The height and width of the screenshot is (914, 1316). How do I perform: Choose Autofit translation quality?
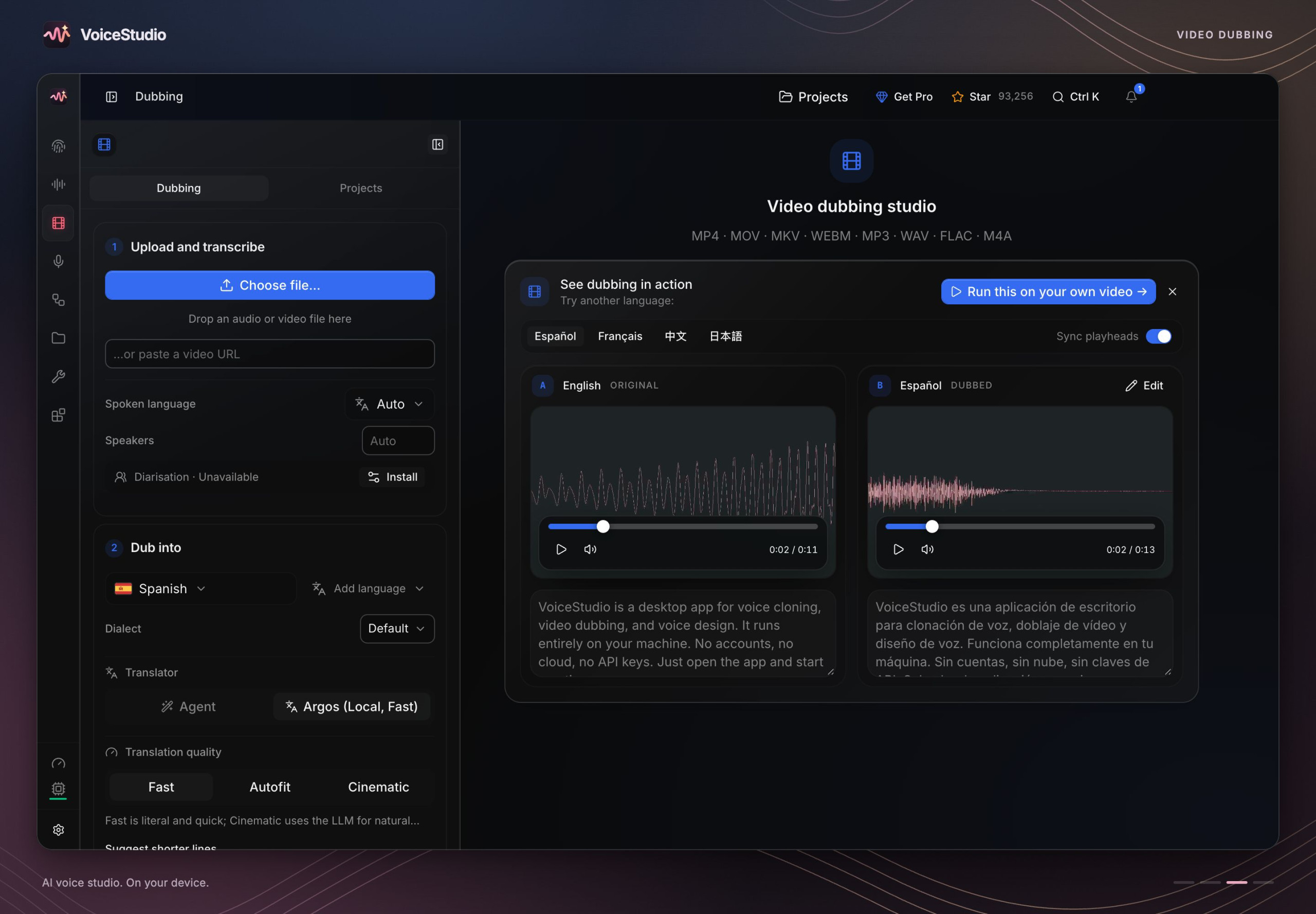[x=270, y=787]
